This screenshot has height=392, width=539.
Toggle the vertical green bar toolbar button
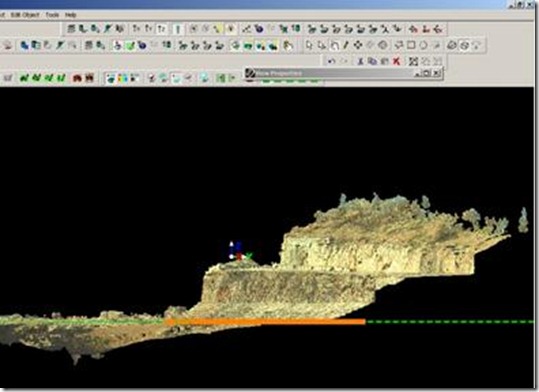(x=178, y=29)
